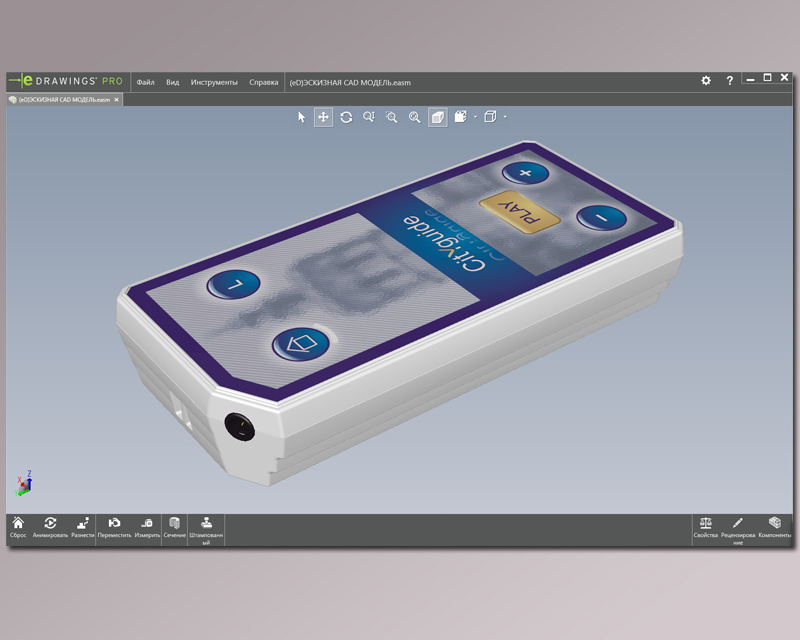The height and width of the screenshot is (640, 800).
Task: Open the Инструменты menu
Action: [214, 82]
